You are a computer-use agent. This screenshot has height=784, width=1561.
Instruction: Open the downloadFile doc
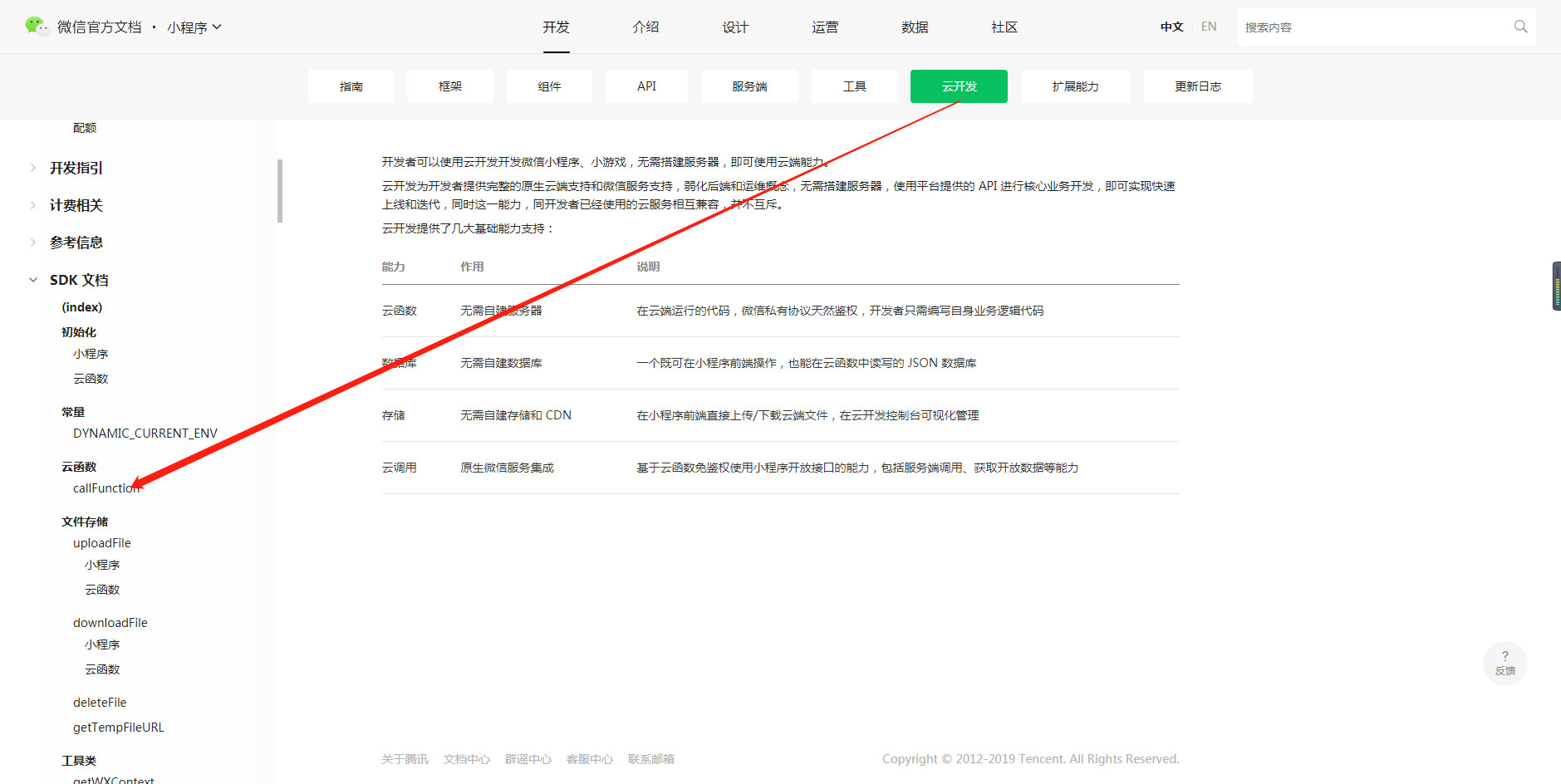(x=110, y=623)
